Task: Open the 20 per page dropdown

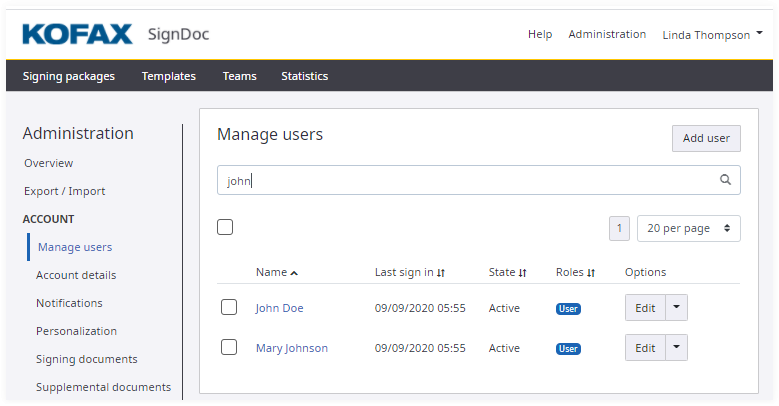Action: [688, 228]
